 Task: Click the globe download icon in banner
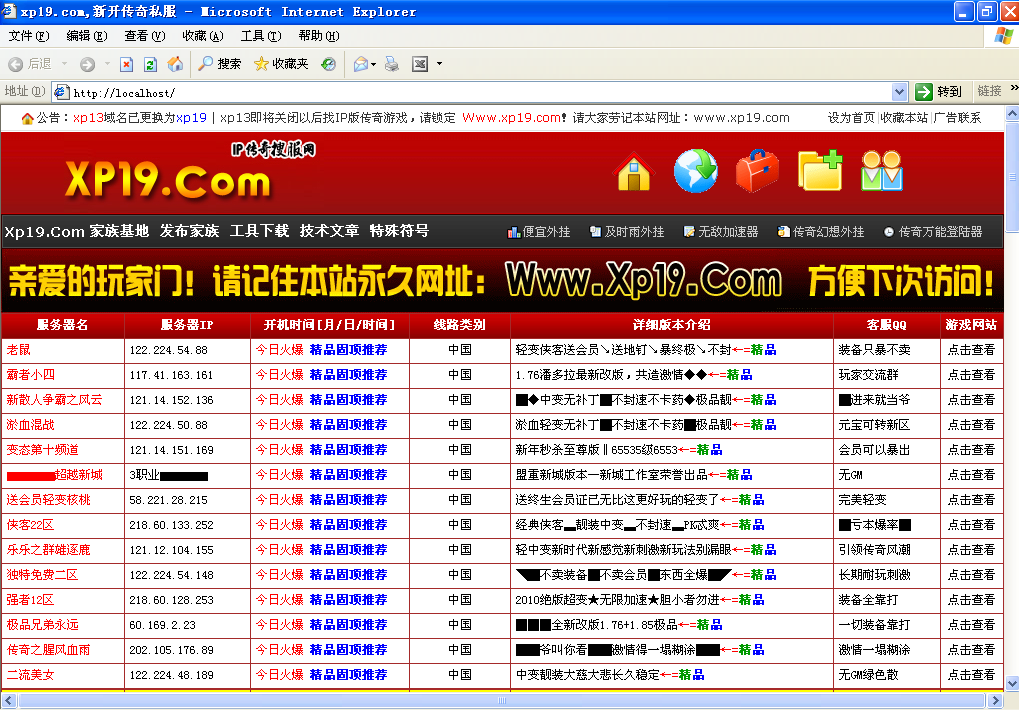[695, 171]
